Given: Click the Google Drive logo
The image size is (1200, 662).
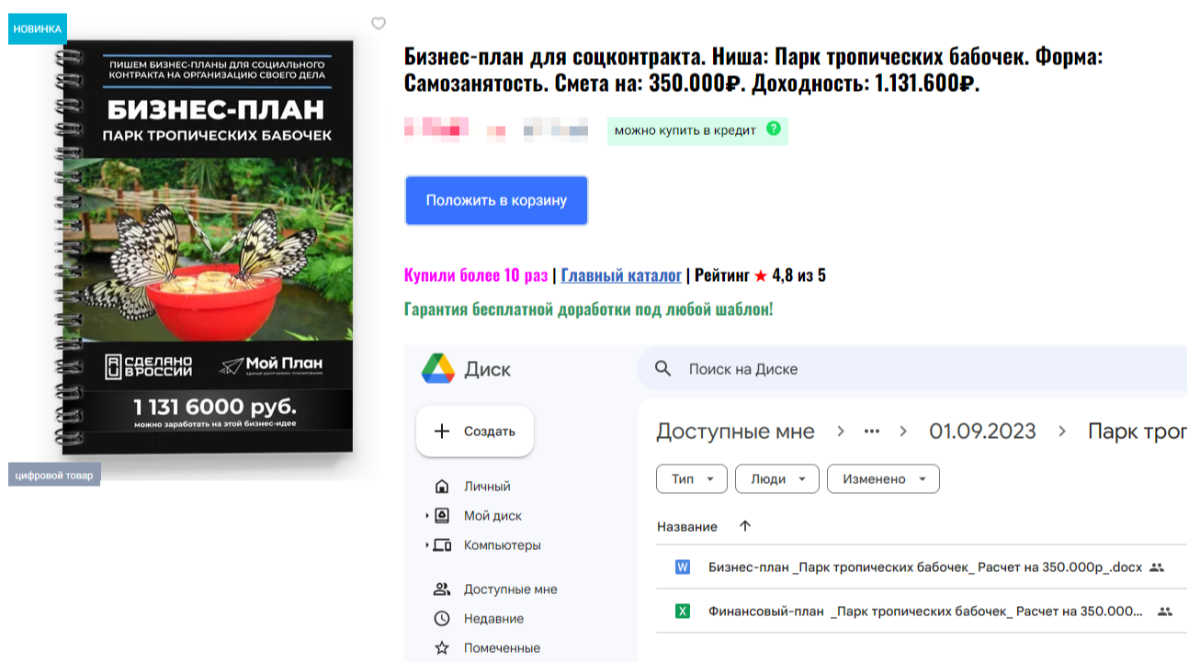Looking at the screenshot, I should pos(438,368).
